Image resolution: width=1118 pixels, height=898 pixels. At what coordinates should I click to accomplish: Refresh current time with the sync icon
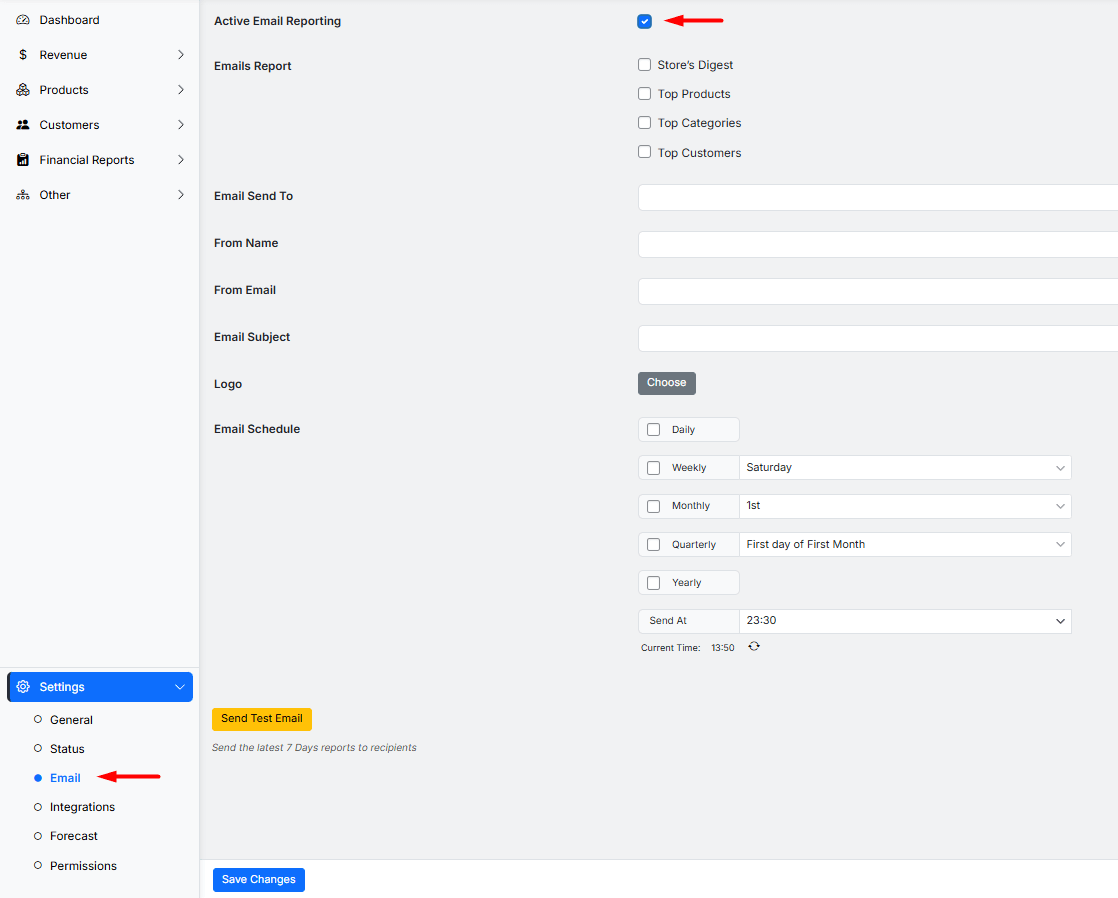pos(754,647)
